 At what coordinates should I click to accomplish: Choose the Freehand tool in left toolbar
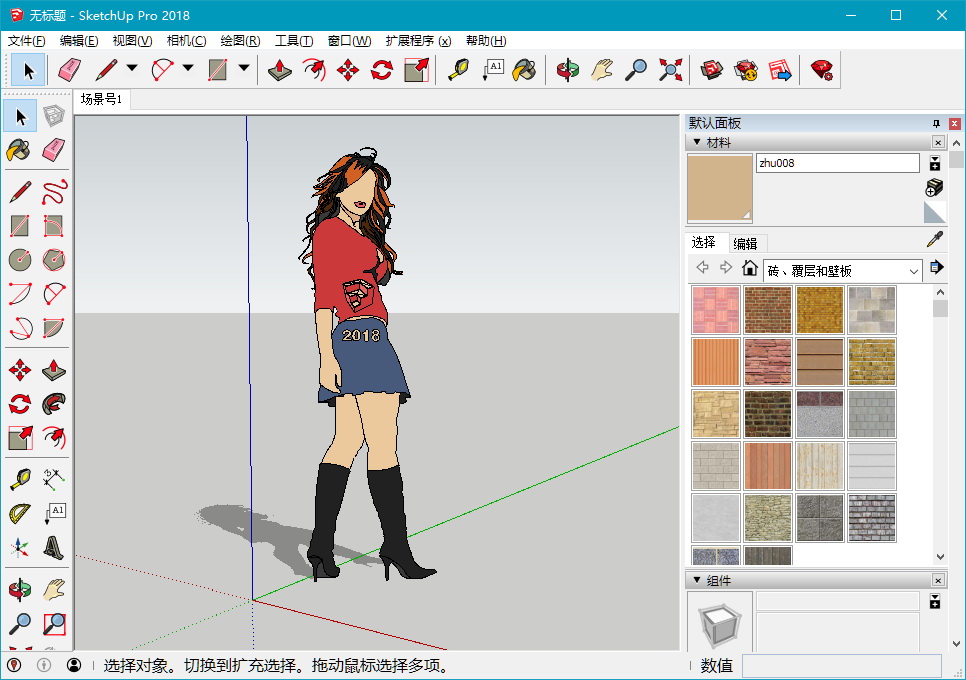[x=54, y=192]
